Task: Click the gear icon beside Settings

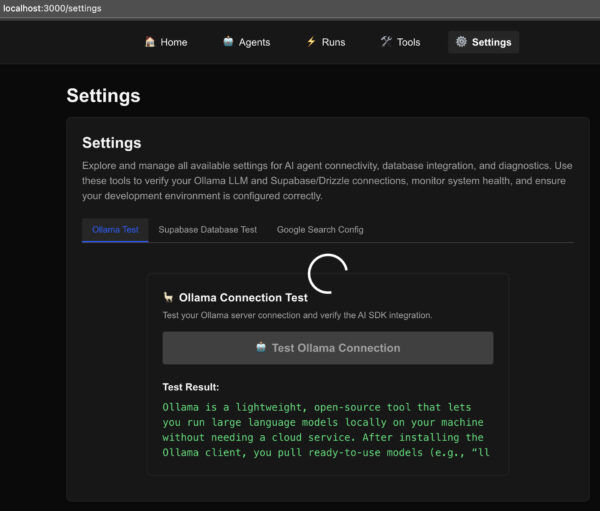Action: pos(461,42)
